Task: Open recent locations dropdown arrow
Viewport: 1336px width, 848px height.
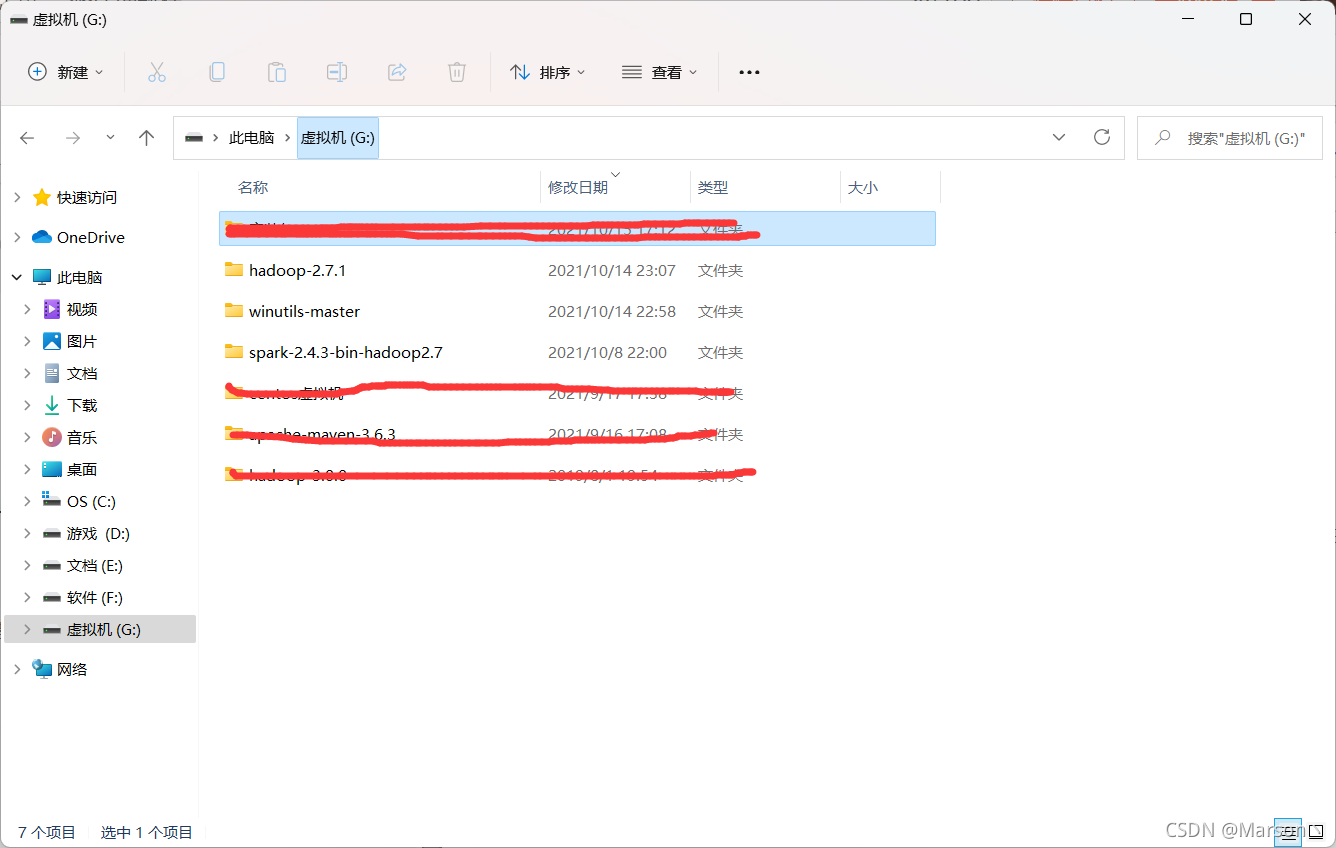Action: click(110, 138)
